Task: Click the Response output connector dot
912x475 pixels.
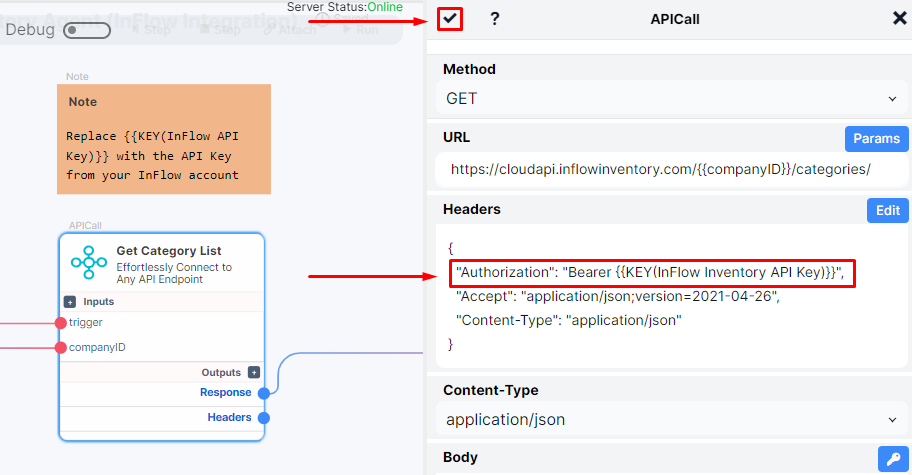Action: (263, 393)
